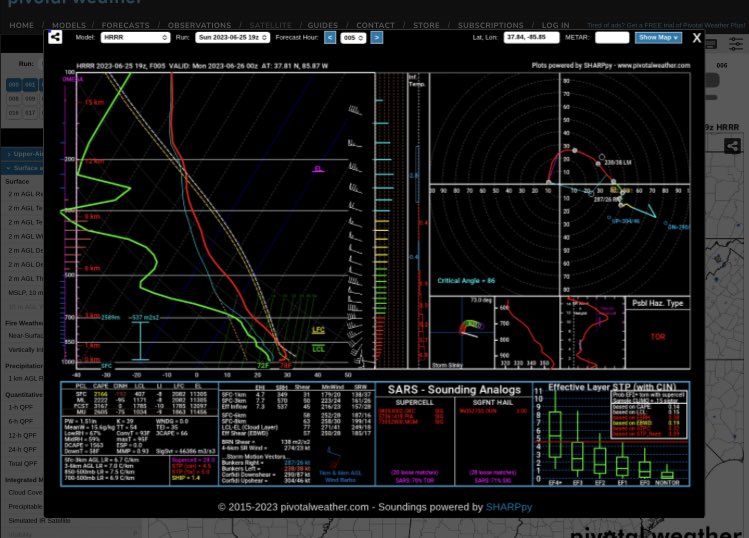Open FORECASTS in top navigation

125,25
